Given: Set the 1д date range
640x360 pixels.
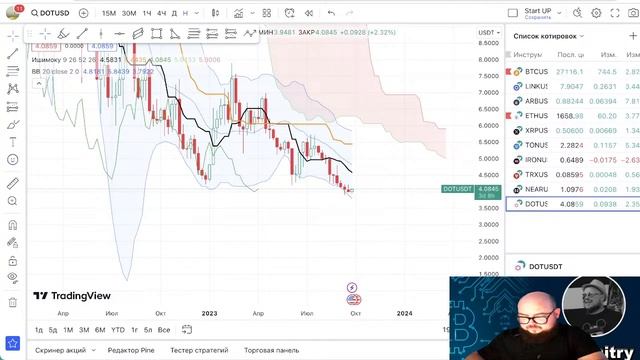Looking at the screenshot, I should click(39, 330).
